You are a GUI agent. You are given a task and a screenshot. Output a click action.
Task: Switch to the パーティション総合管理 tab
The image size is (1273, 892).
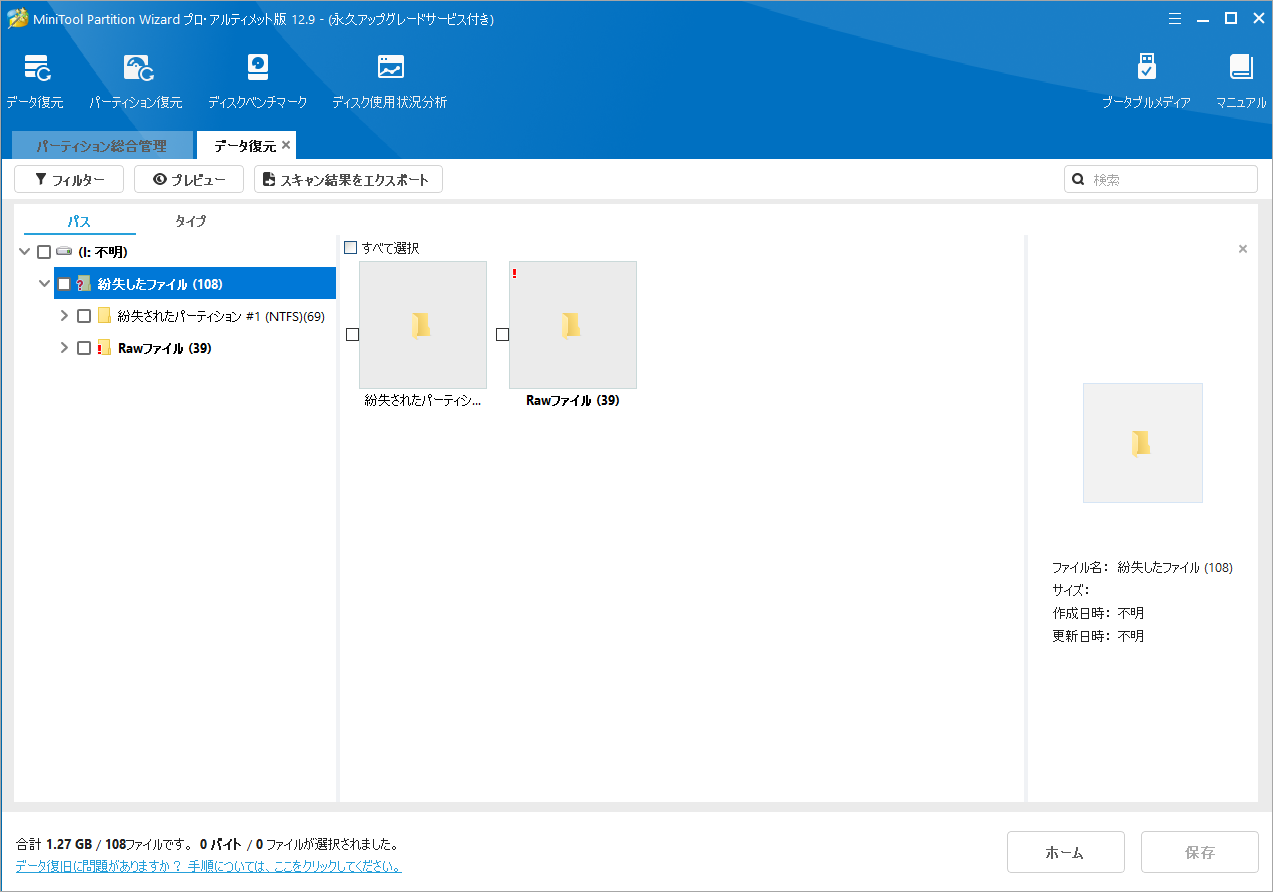point(102,146)
